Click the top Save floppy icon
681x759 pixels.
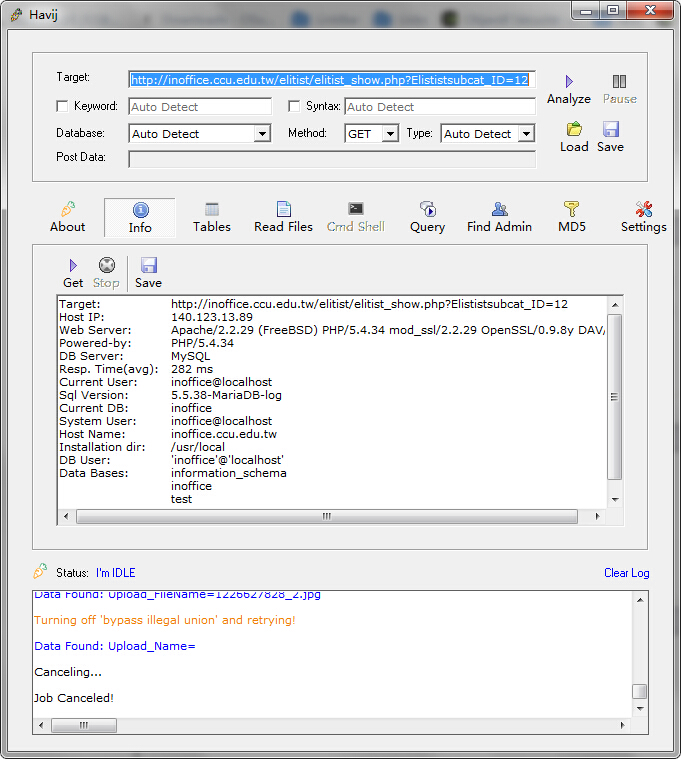(610, 129)
